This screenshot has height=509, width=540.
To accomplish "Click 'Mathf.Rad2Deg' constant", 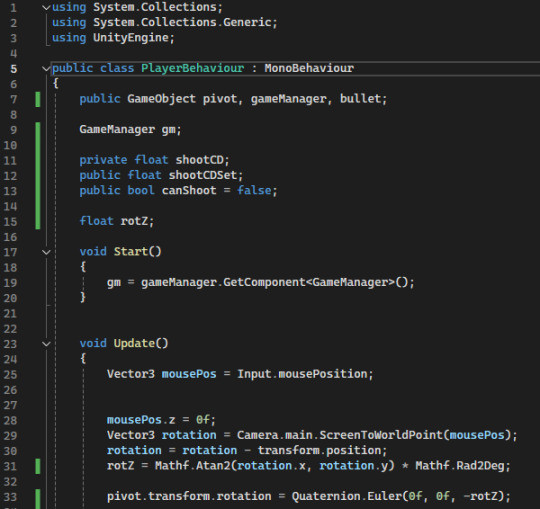I will point(460,466).
